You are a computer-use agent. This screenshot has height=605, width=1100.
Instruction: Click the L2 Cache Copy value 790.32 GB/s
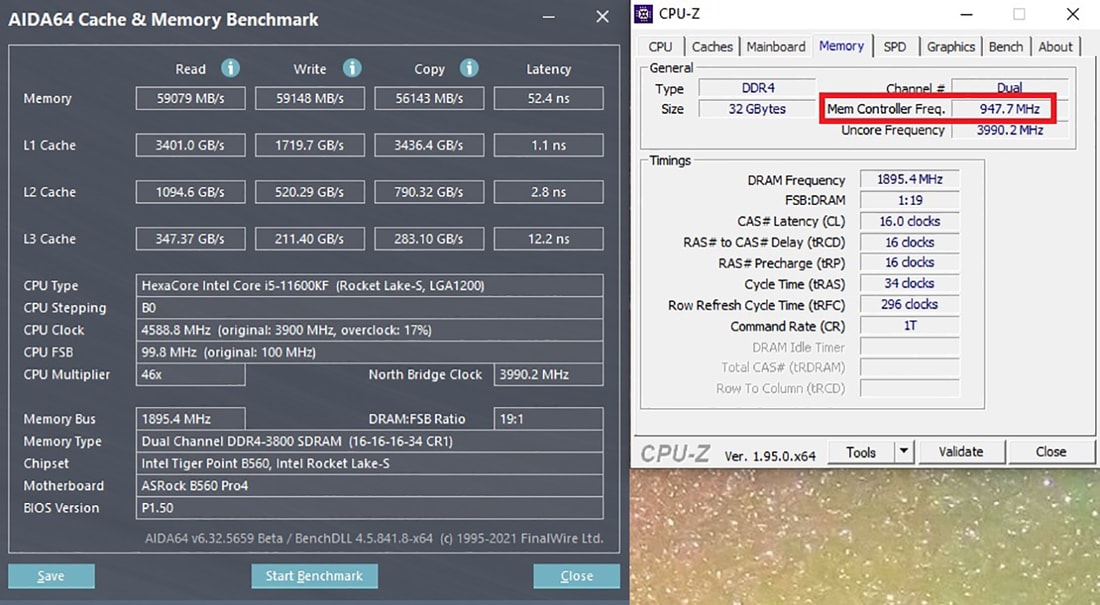pyautogui.click(x=429, y=192)
